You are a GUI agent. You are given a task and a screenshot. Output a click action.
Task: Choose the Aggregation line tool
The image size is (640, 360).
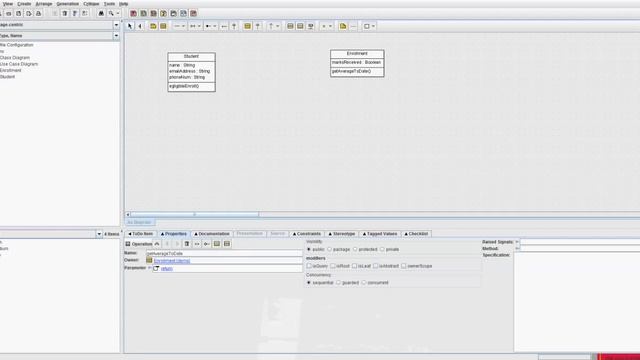coord(193,26)
